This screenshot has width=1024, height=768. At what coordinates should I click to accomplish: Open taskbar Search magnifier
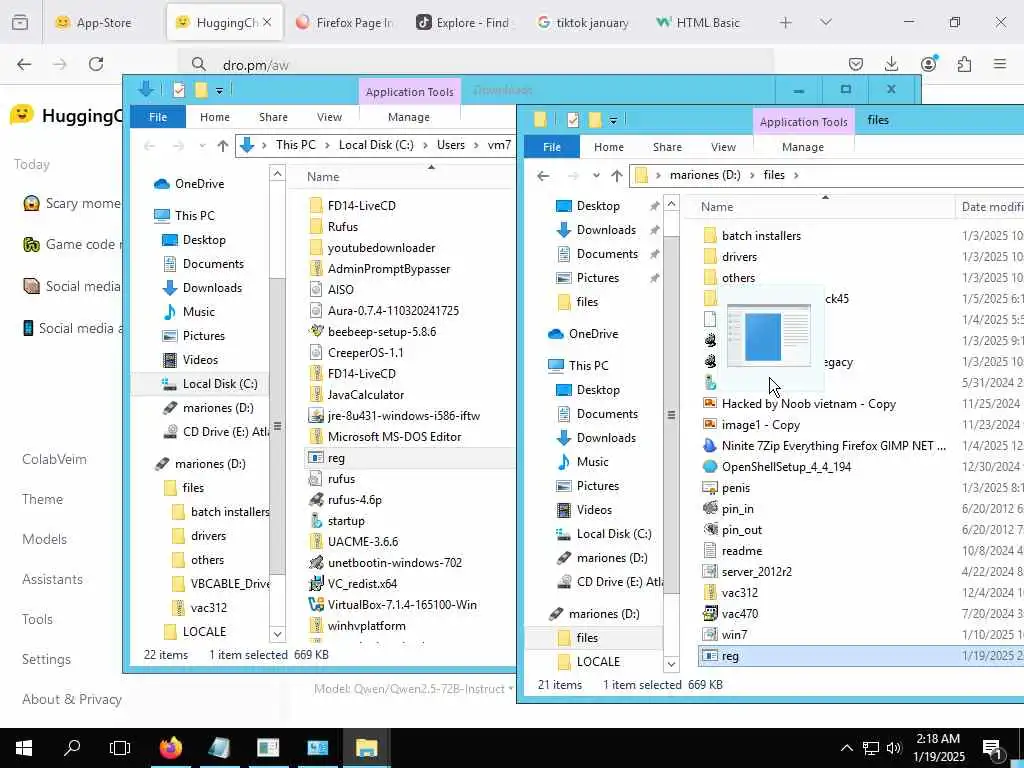[72, 748]
